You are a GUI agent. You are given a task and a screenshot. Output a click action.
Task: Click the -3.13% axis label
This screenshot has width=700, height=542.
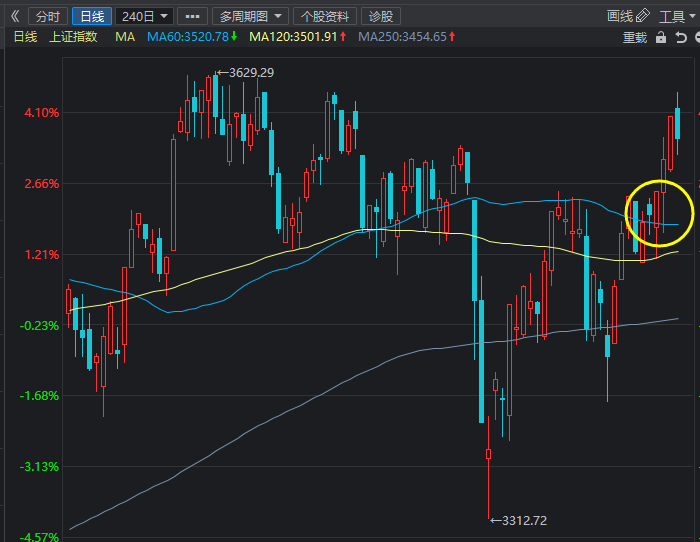39,467
